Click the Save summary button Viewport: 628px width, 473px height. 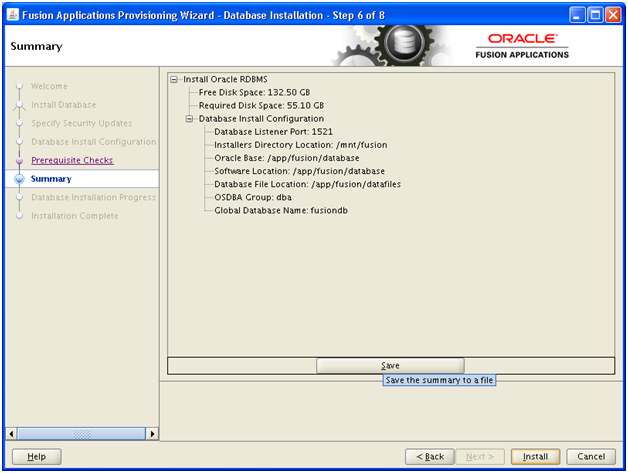(390, 366)
